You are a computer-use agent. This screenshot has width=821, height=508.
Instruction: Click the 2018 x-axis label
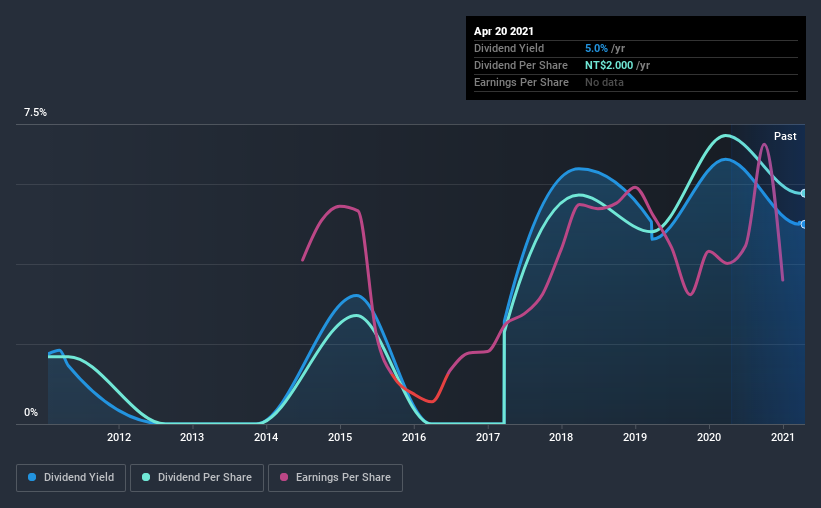point(561,437)
